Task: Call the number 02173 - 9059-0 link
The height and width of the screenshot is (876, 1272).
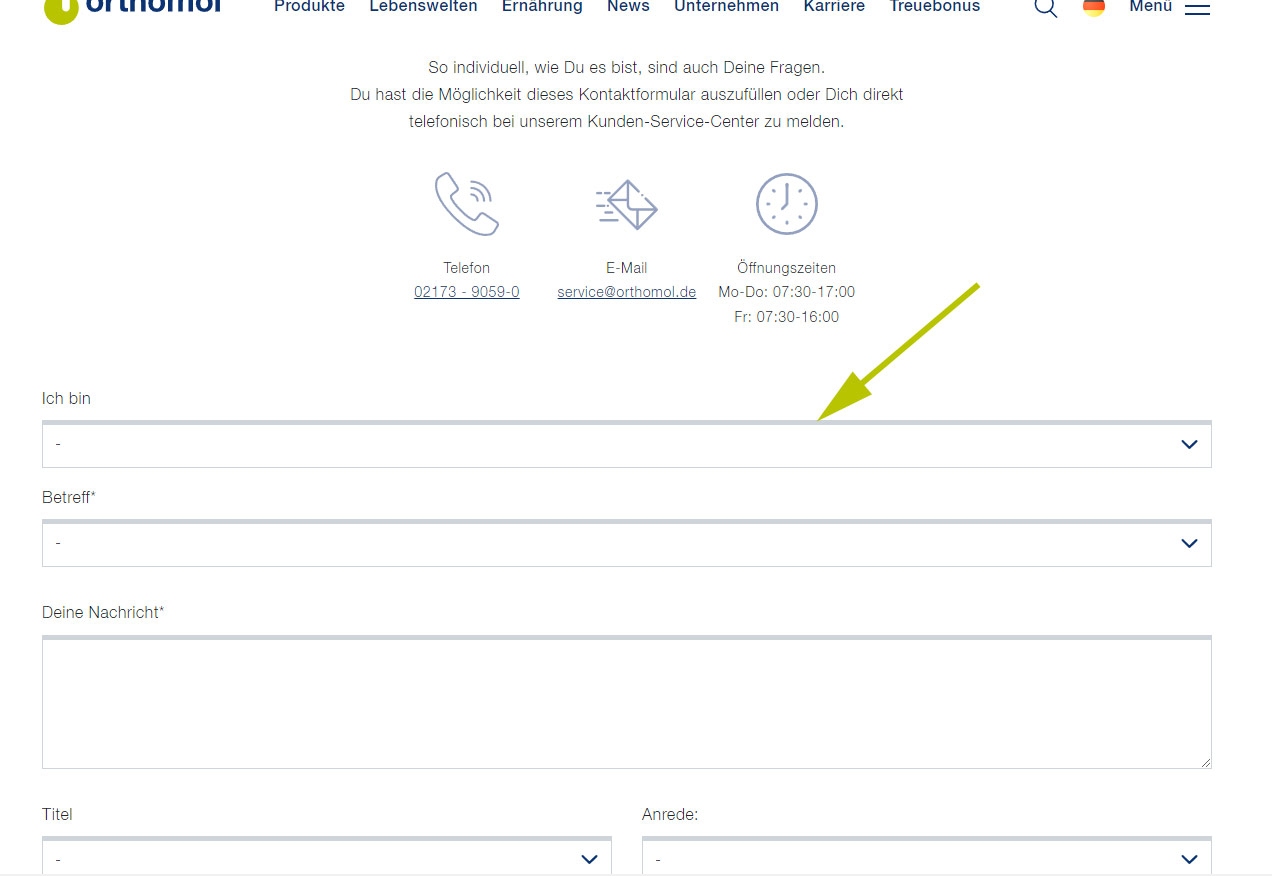Action: click(467, 292)
